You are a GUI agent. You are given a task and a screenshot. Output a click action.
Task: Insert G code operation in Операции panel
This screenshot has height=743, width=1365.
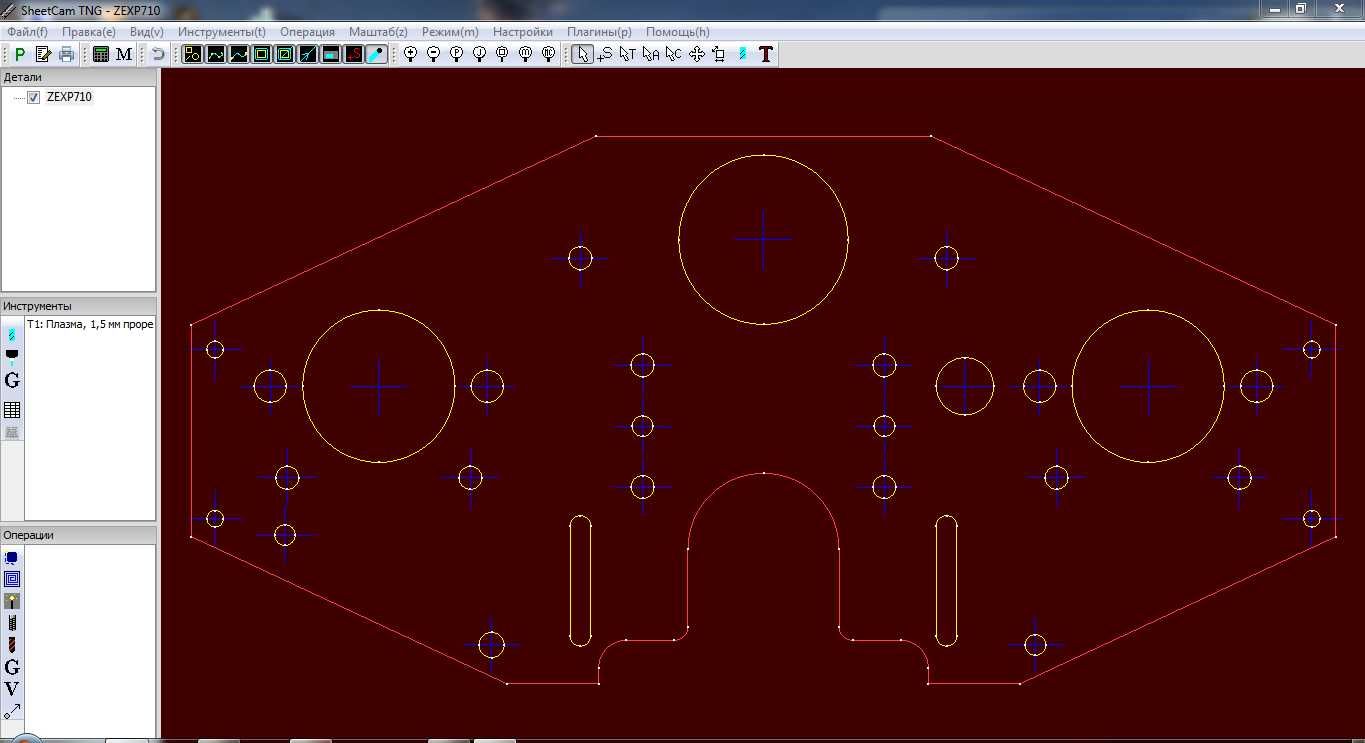click(12, 667)
